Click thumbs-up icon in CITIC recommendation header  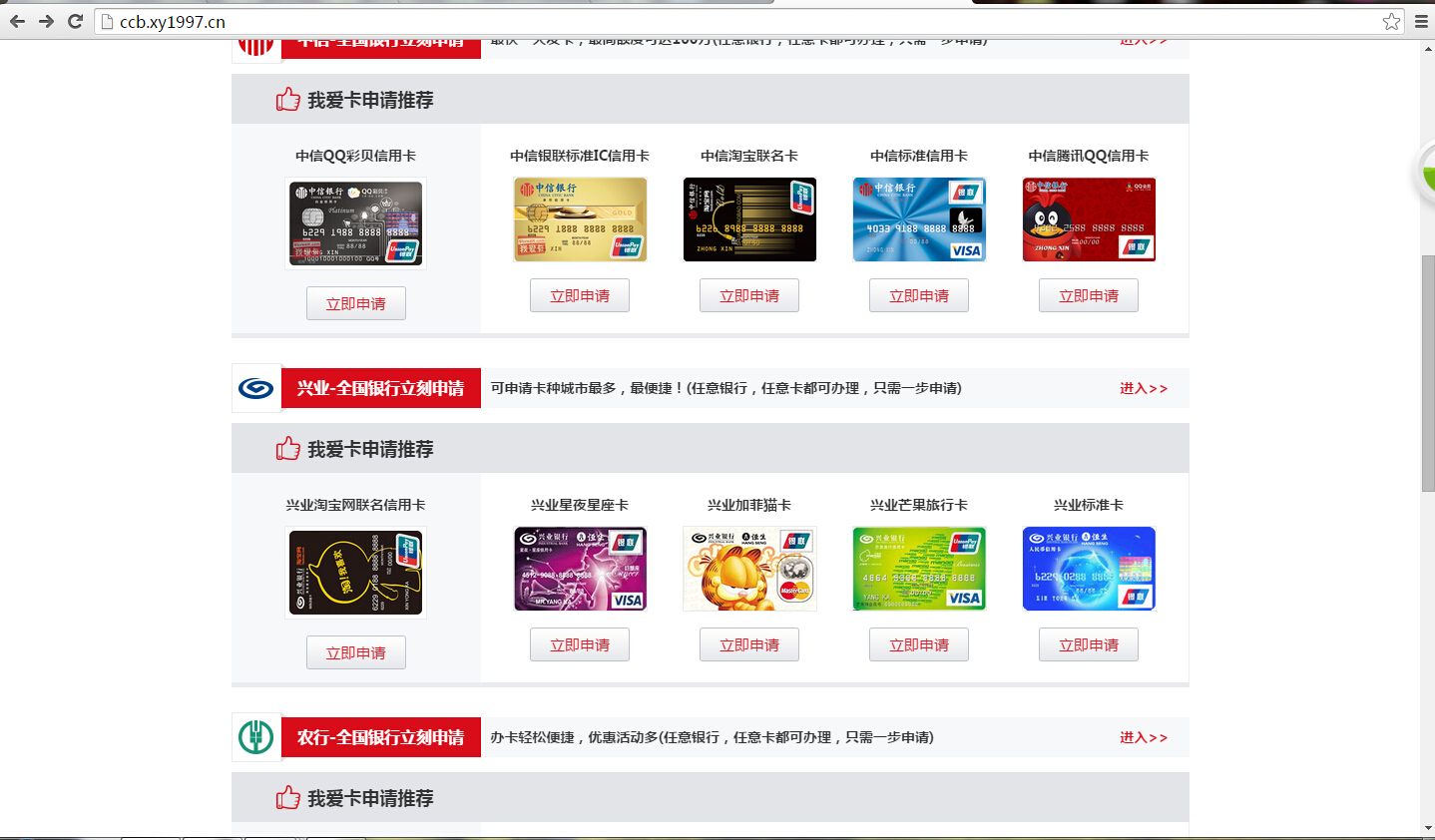(288, 99)
